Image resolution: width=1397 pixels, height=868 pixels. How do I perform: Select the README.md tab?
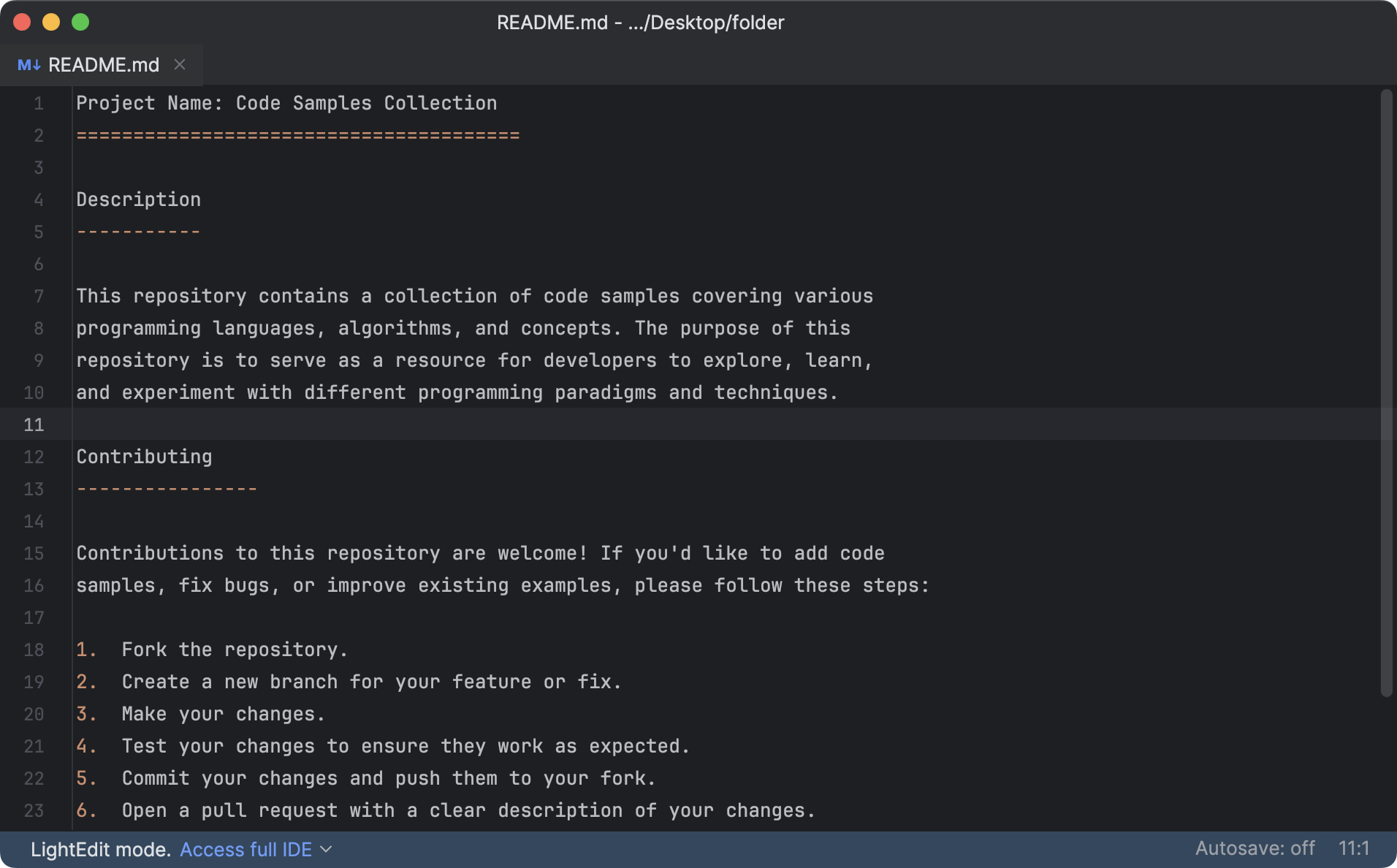pos(102,65)
